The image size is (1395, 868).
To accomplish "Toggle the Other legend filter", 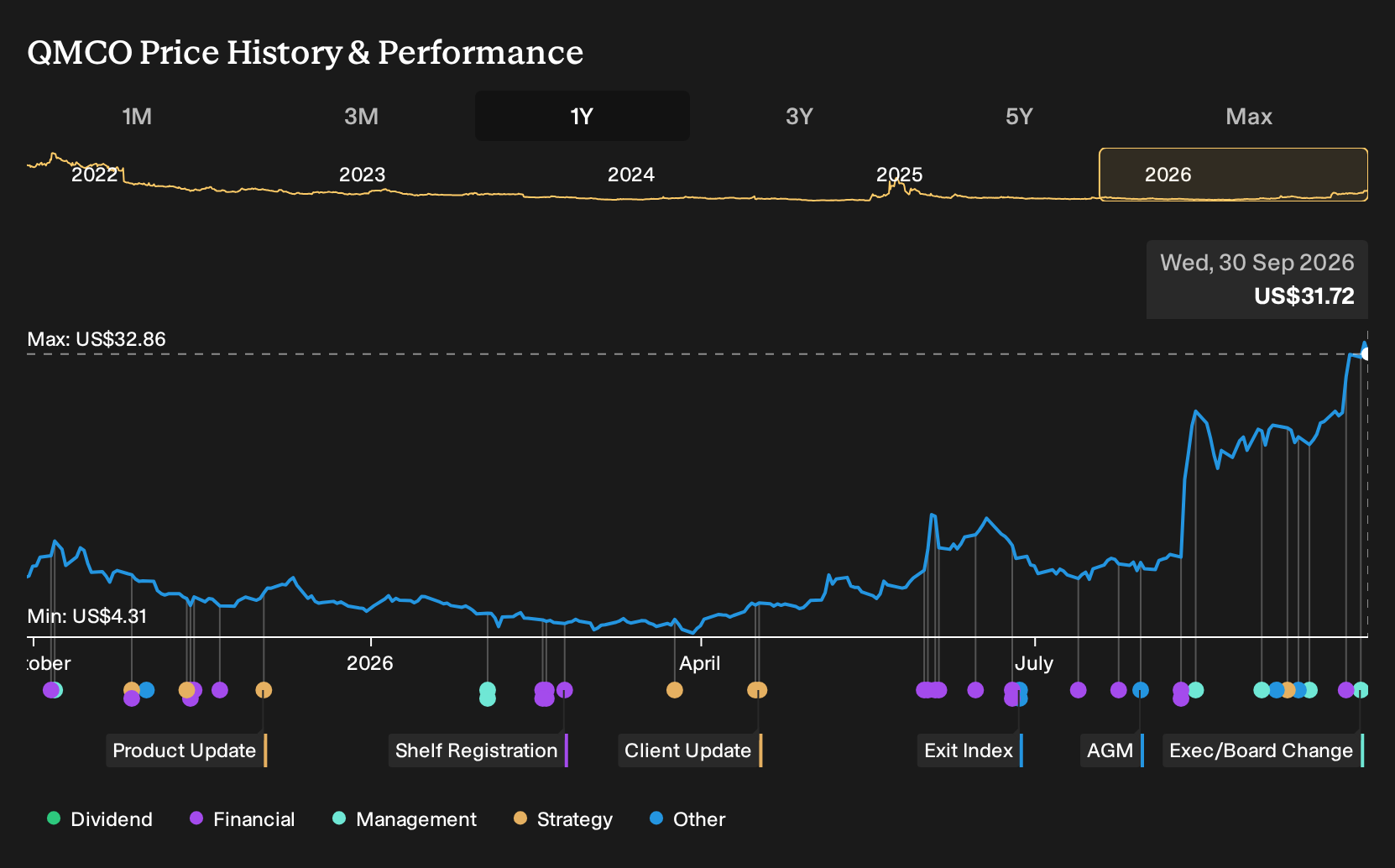I will [687, 819].
